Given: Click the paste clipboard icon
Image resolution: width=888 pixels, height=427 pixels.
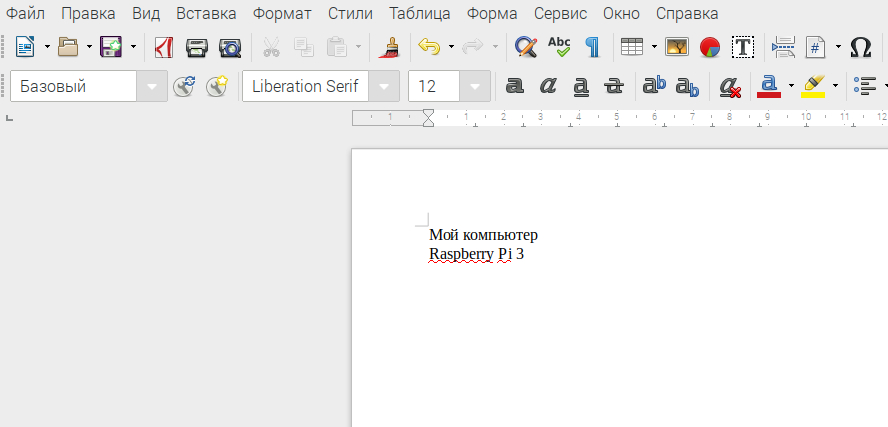Looking at the screenshot, I should click(336, 47).
